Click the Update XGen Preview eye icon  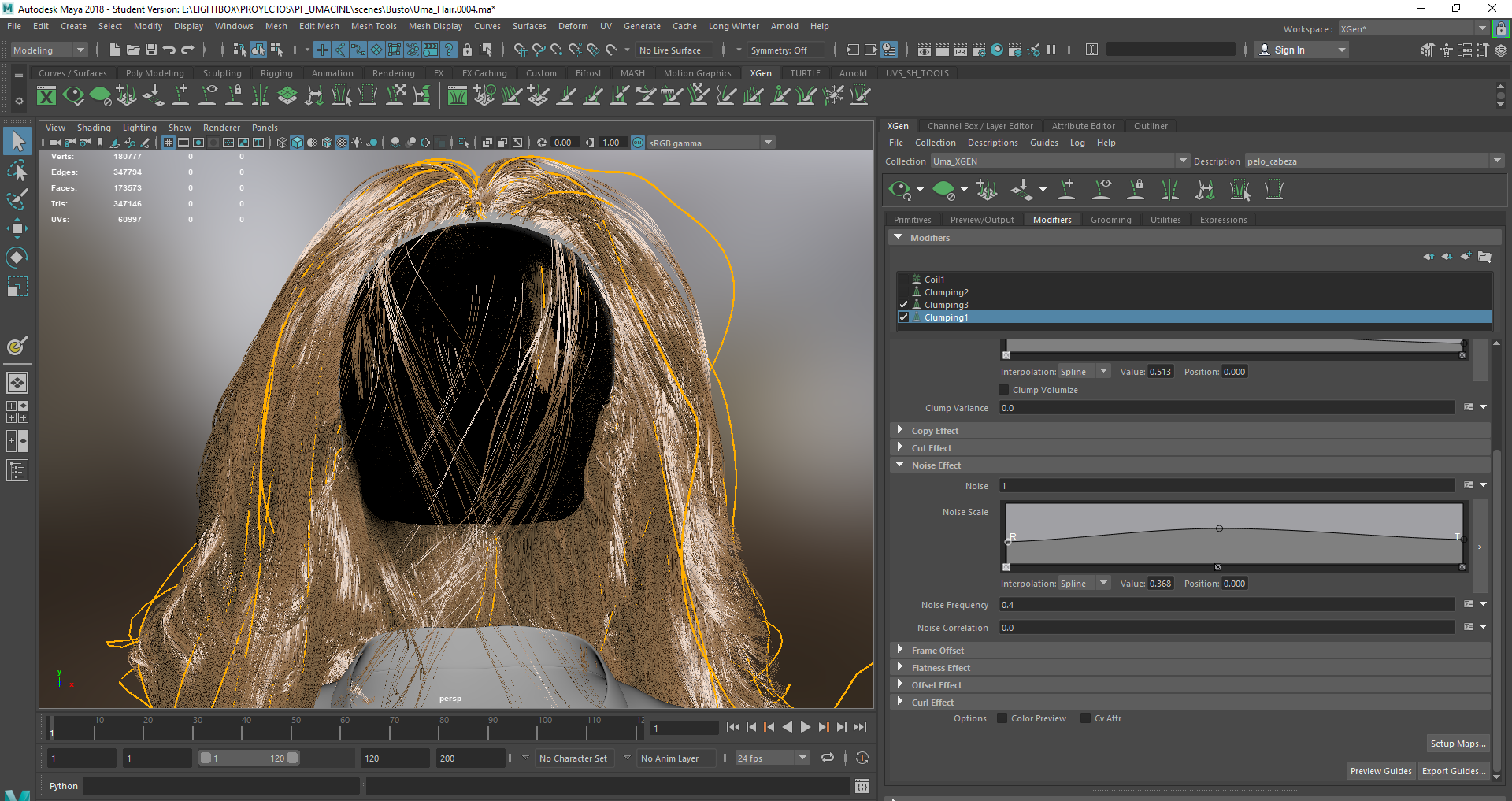pyautogui.click(x=900, y=190)
